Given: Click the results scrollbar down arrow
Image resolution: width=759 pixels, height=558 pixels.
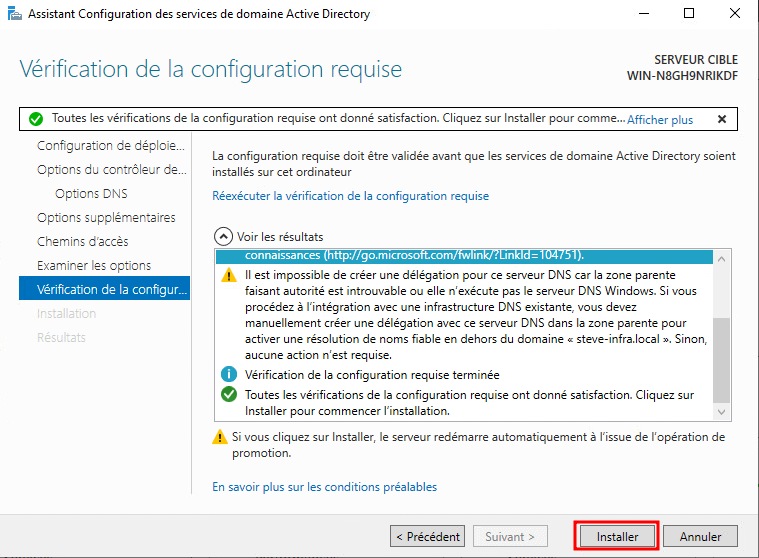Looking at the screenshot, I should (722, 411).
